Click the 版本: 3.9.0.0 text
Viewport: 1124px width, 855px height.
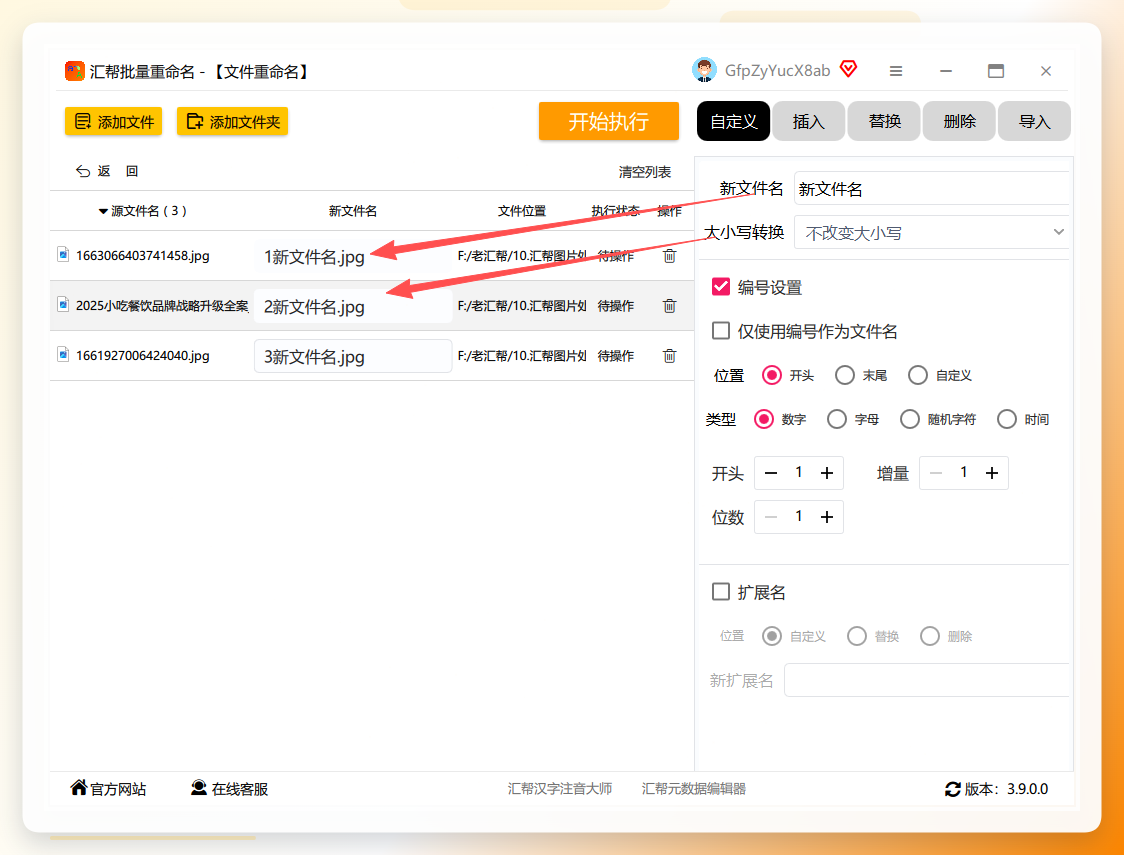(x=1006, y=789)
